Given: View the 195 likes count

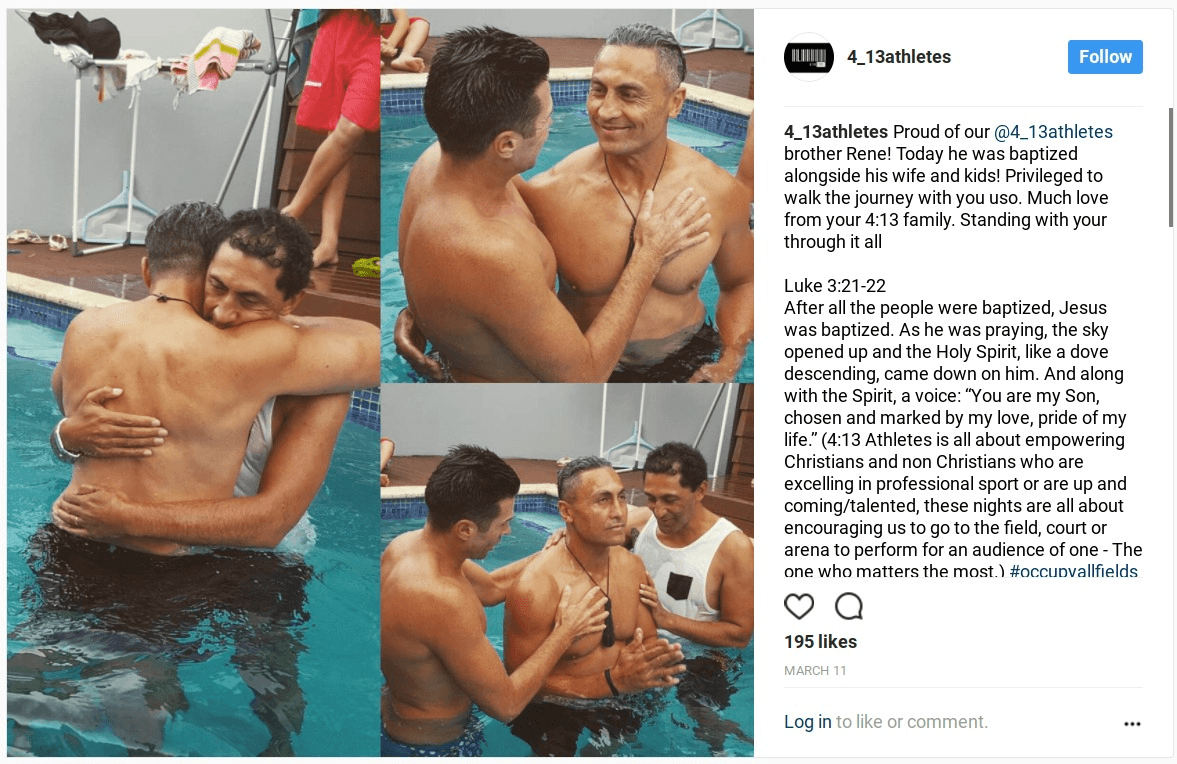Looking at the screenshot, I should pos(820,642).
